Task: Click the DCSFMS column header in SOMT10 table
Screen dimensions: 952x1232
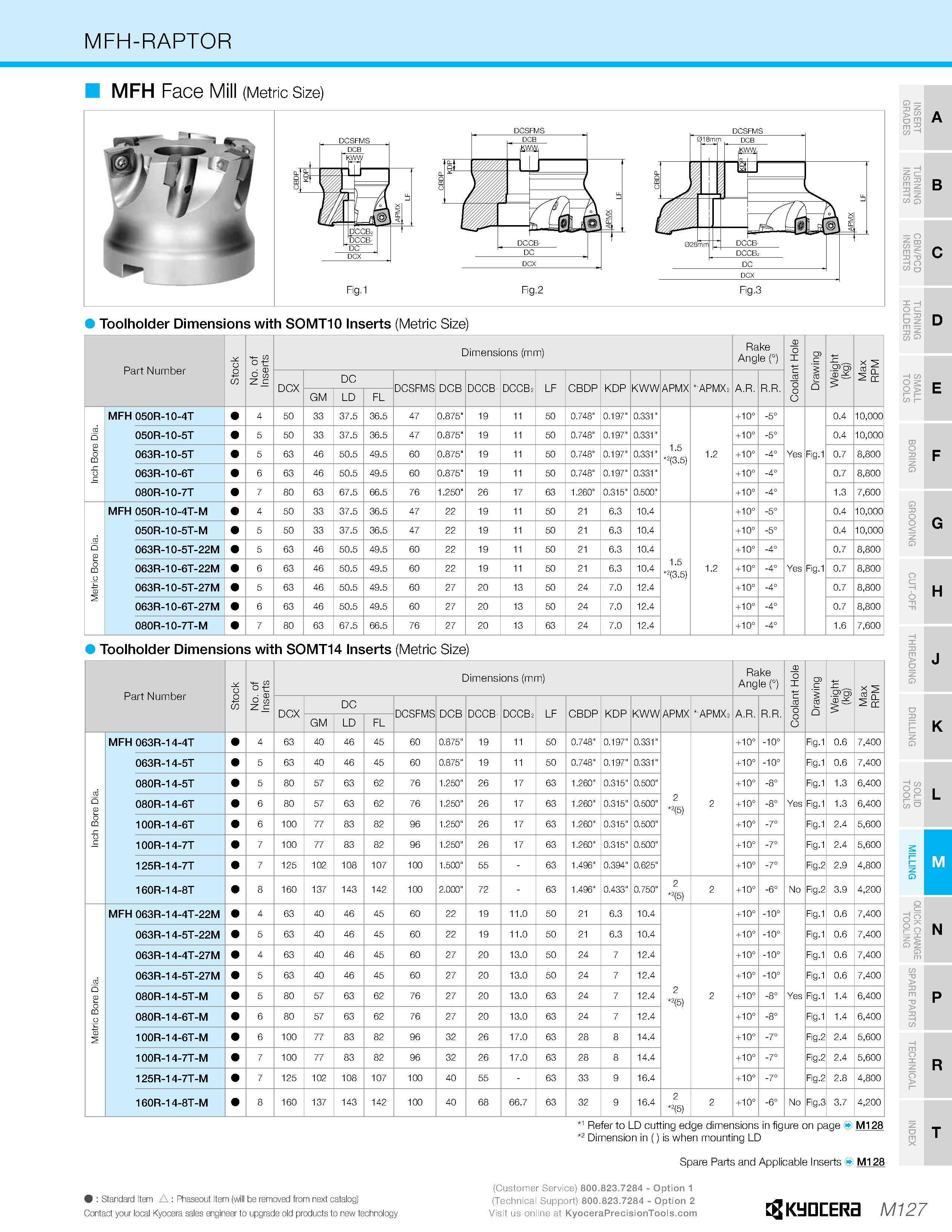Action: click(x=414, y=388)
